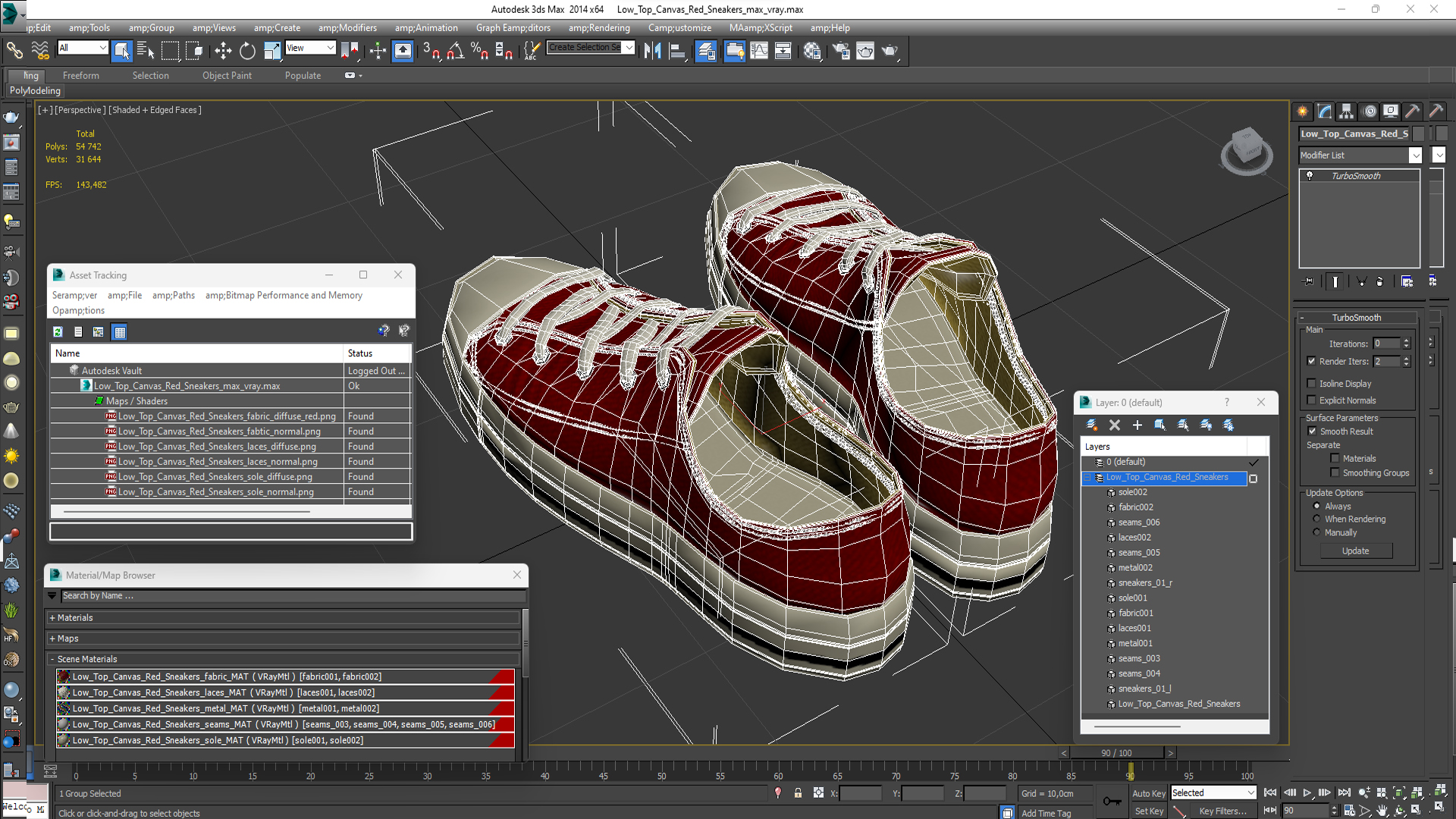This screenshot has height=819, width=1456.
Task: Refresh the Asset Tracking list
Action: click(x=58, y=331)
